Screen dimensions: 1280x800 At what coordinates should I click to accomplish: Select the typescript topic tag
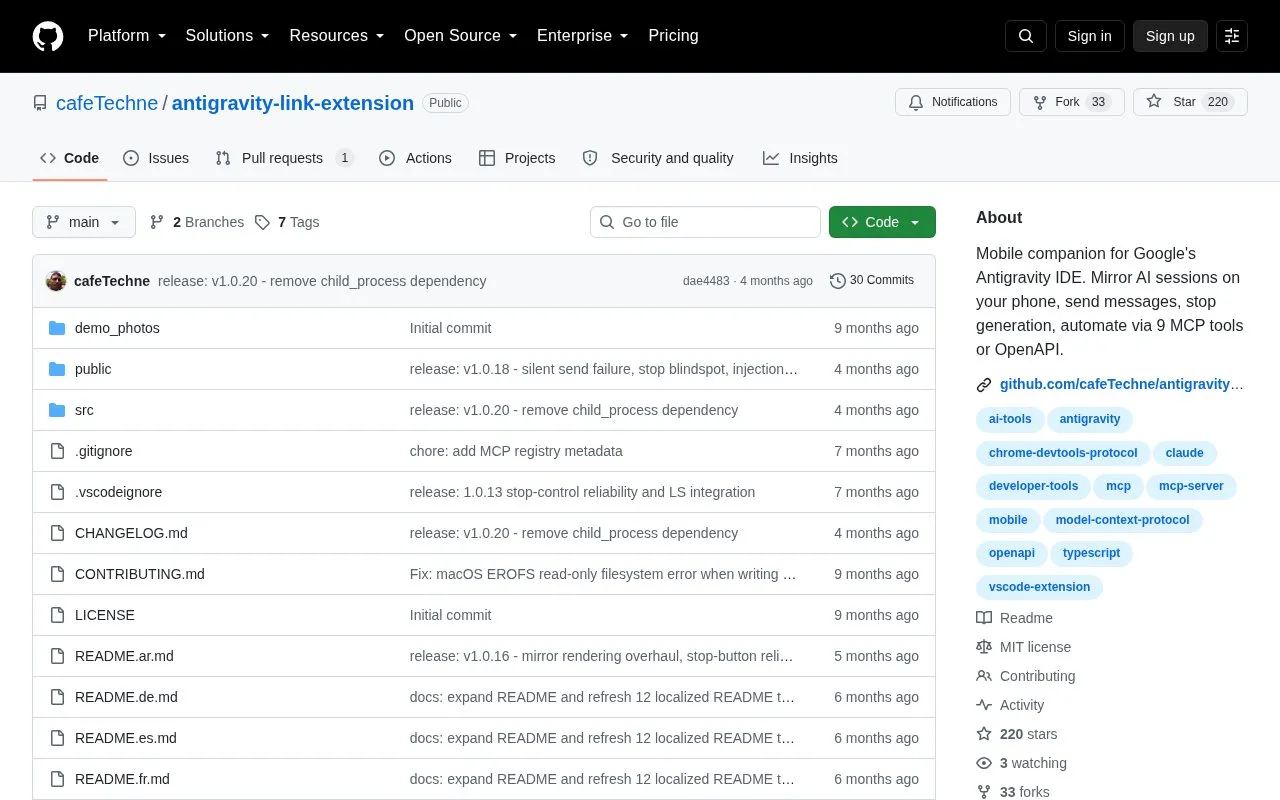tap(1091, 553)
